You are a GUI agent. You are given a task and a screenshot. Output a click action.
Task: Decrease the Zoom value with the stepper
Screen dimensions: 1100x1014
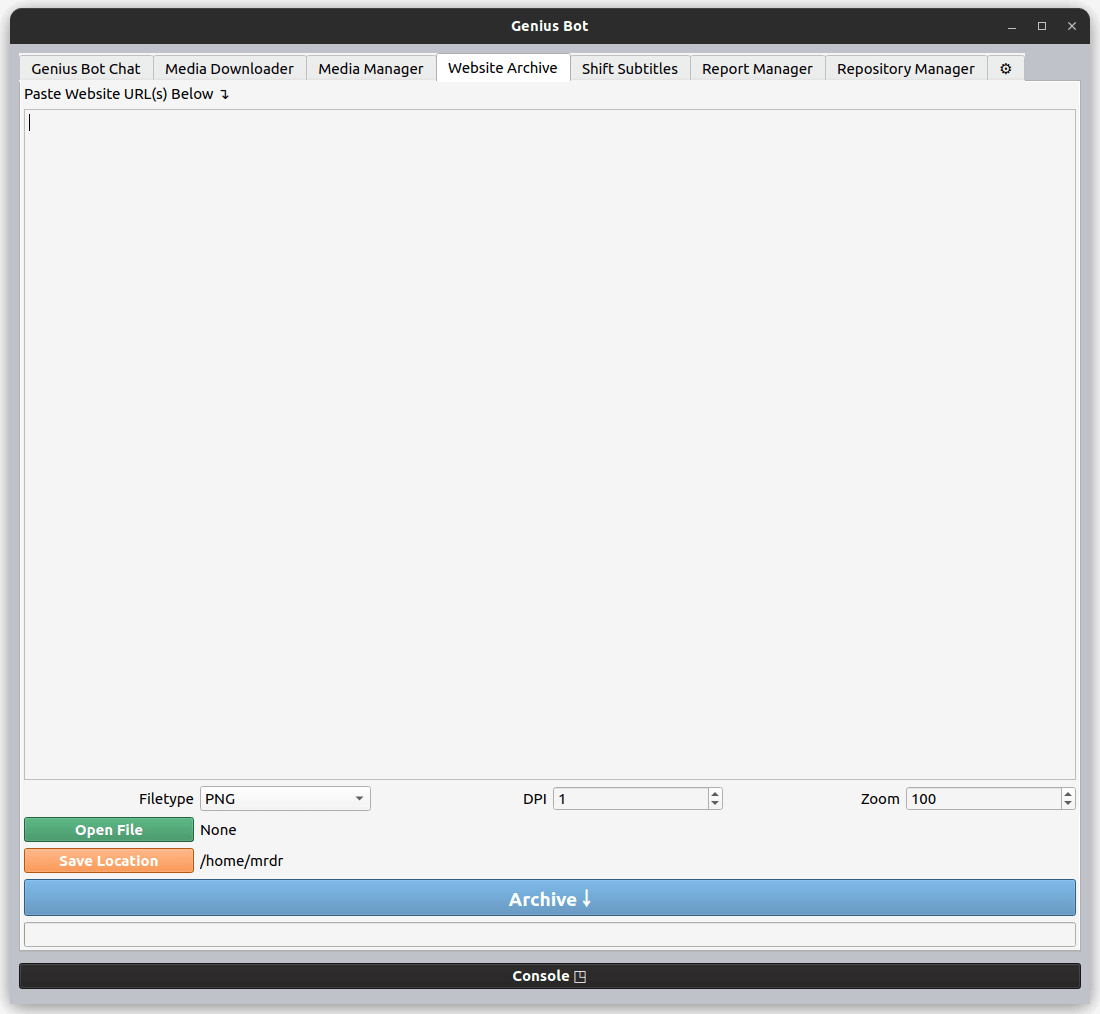[1067, 804]
